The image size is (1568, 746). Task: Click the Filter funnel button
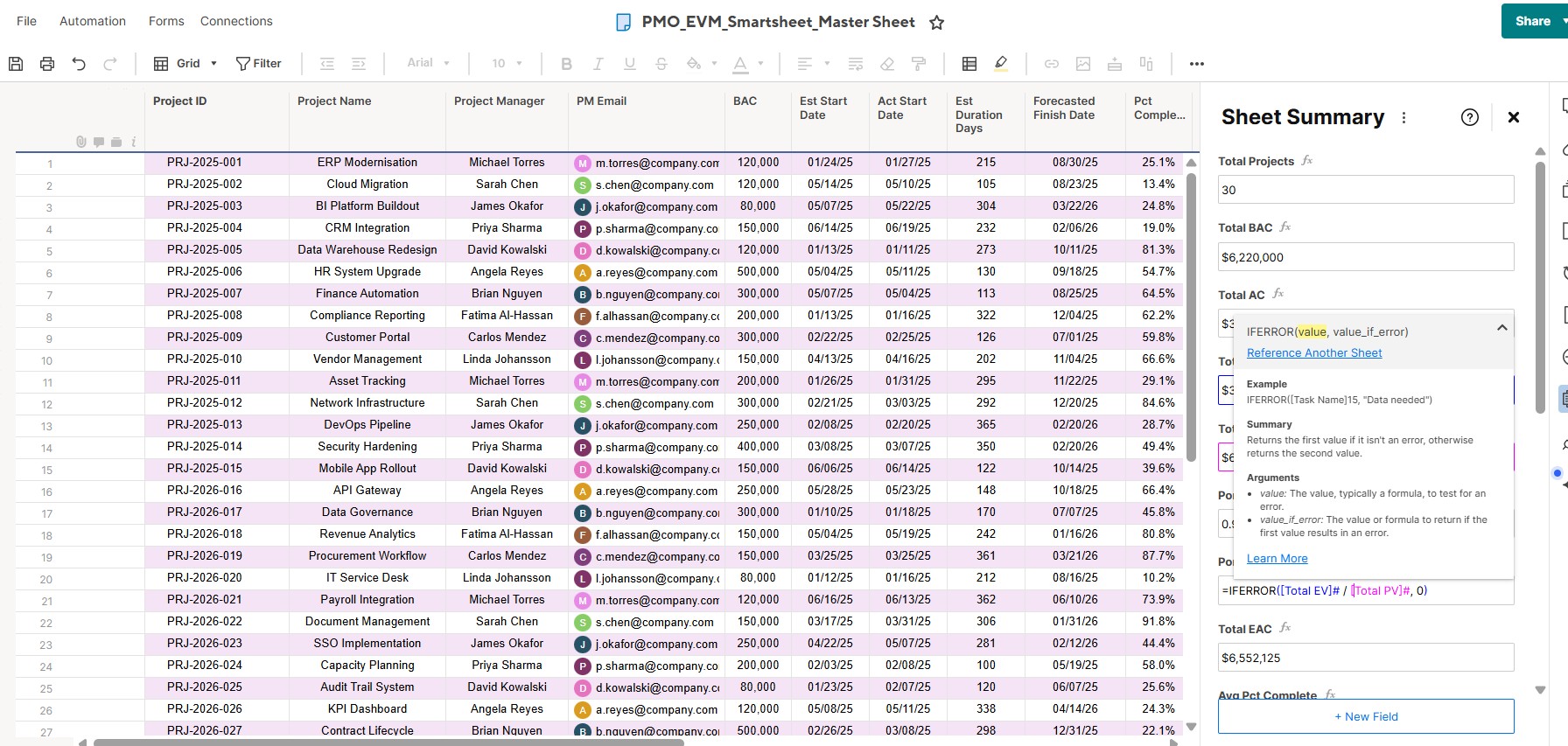click(x=259, y=64)
